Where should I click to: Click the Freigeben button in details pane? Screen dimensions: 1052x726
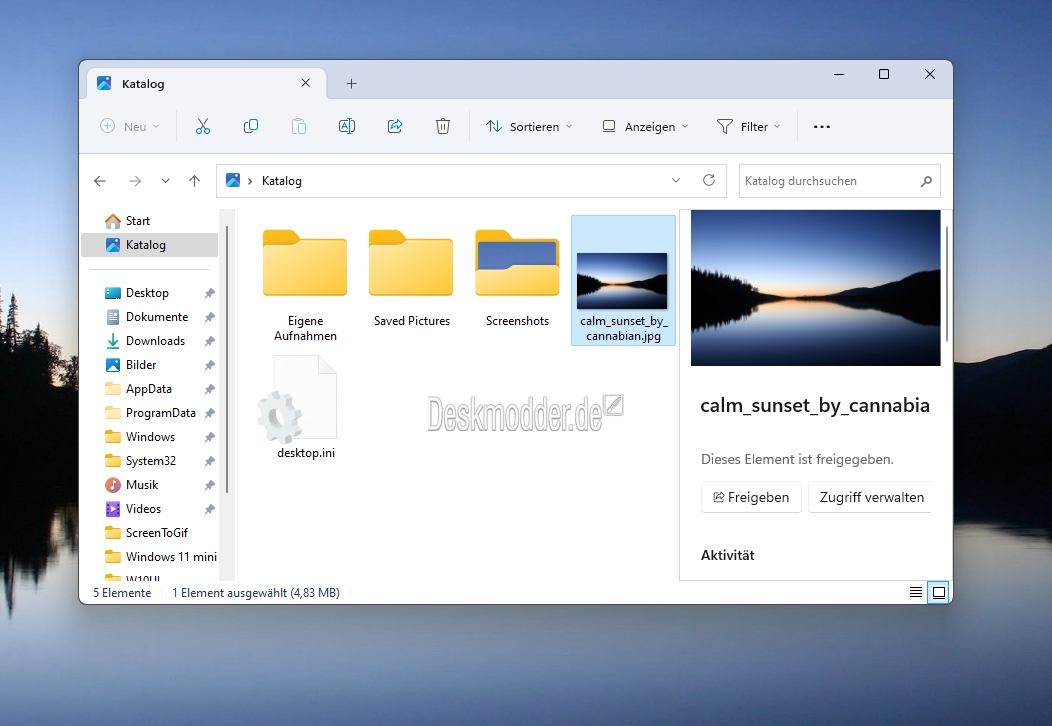751,497
